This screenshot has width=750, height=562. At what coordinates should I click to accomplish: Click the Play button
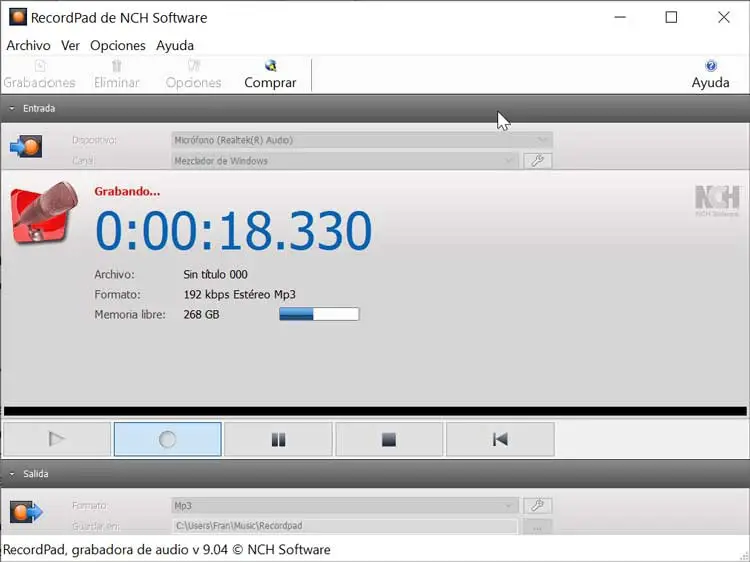click(x=57, y=439)
